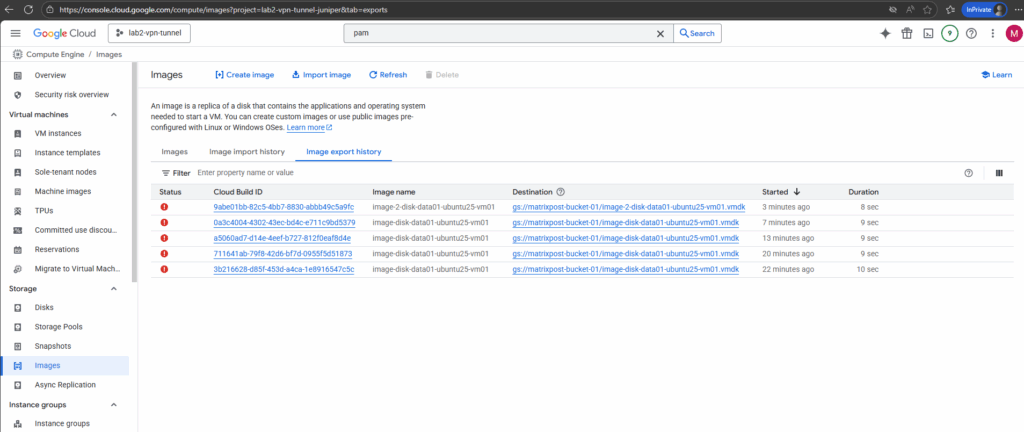Follow the Learn more link

[x=310, y=127]
